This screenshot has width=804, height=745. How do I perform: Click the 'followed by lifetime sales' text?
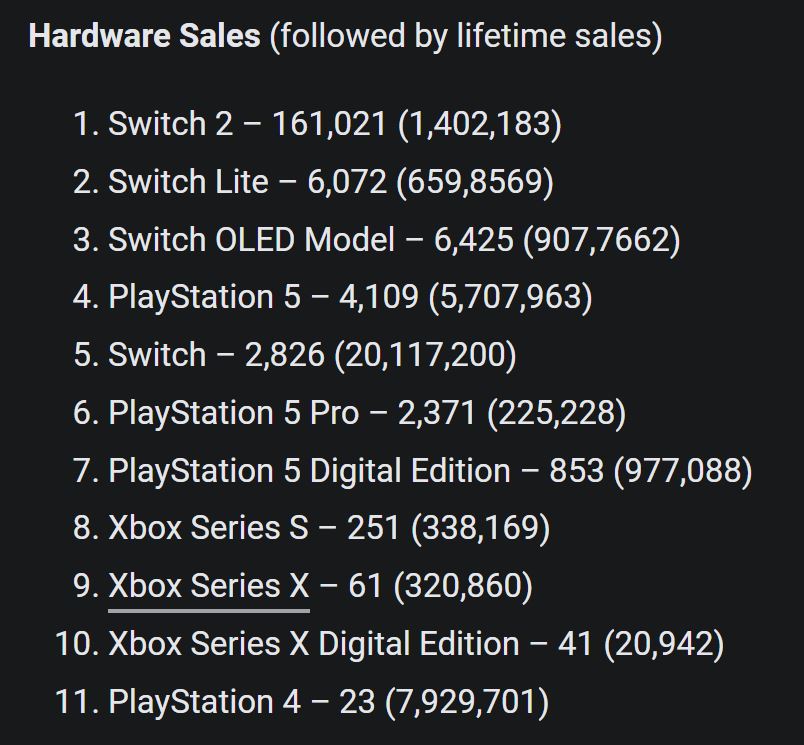tap(466, 36)
